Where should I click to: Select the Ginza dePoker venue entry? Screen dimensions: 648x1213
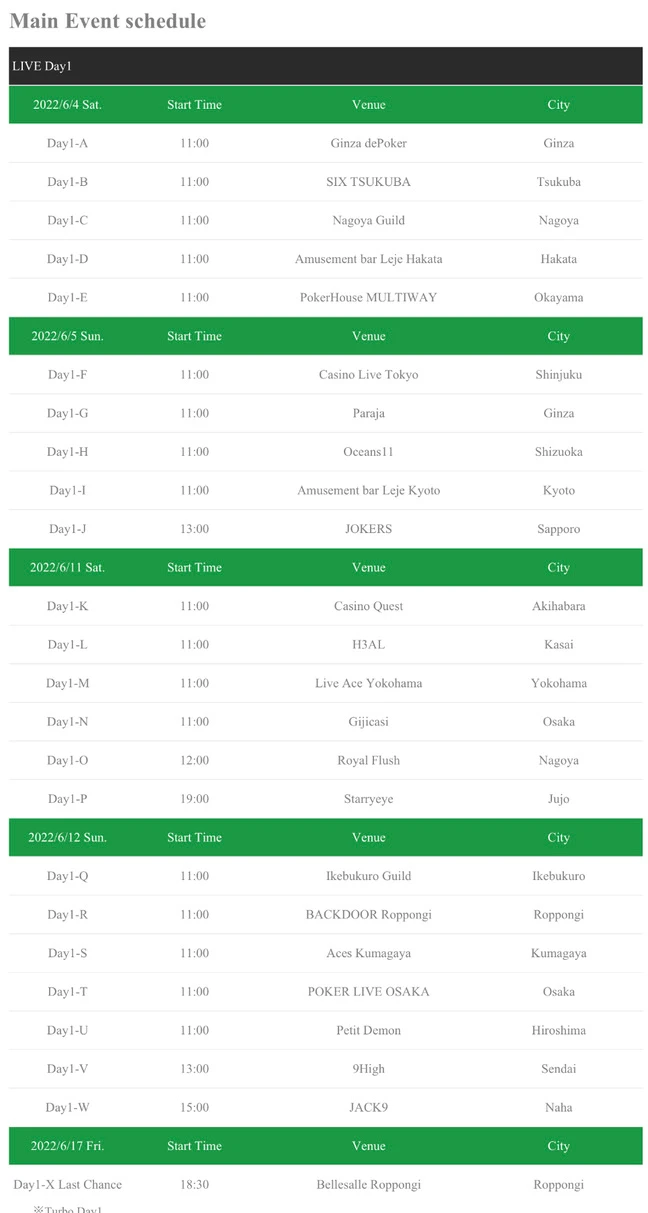tap(368, 143)
